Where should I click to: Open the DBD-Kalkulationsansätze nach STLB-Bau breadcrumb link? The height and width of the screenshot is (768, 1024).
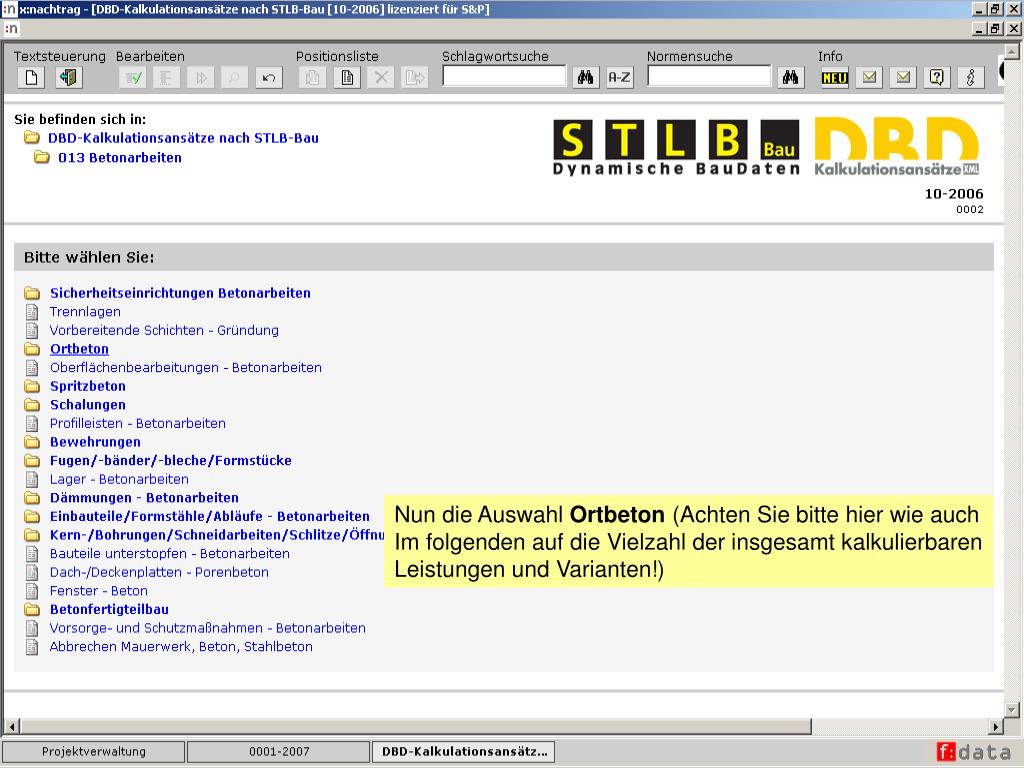click(x=183, y=138)
